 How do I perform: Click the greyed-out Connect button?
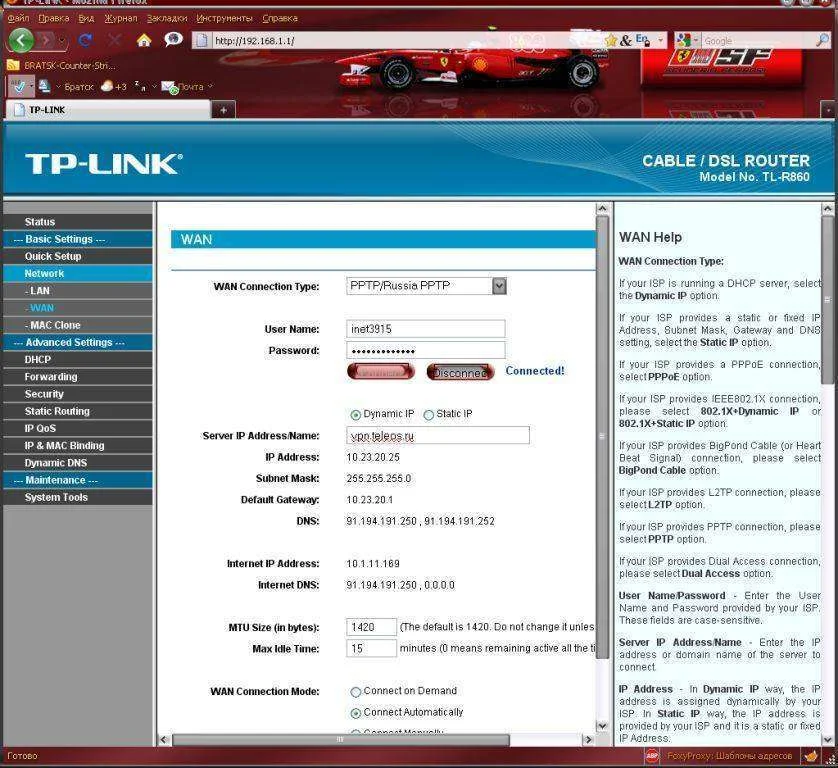(x=381, y=372)
